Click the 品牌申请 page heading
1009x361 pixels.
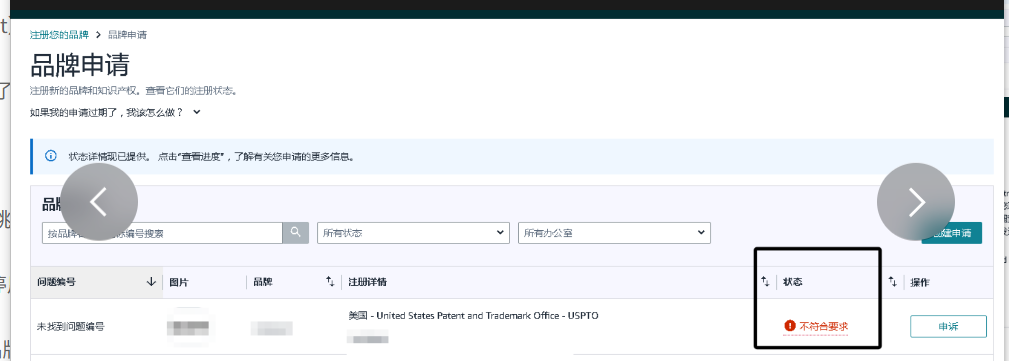[80, 65]
